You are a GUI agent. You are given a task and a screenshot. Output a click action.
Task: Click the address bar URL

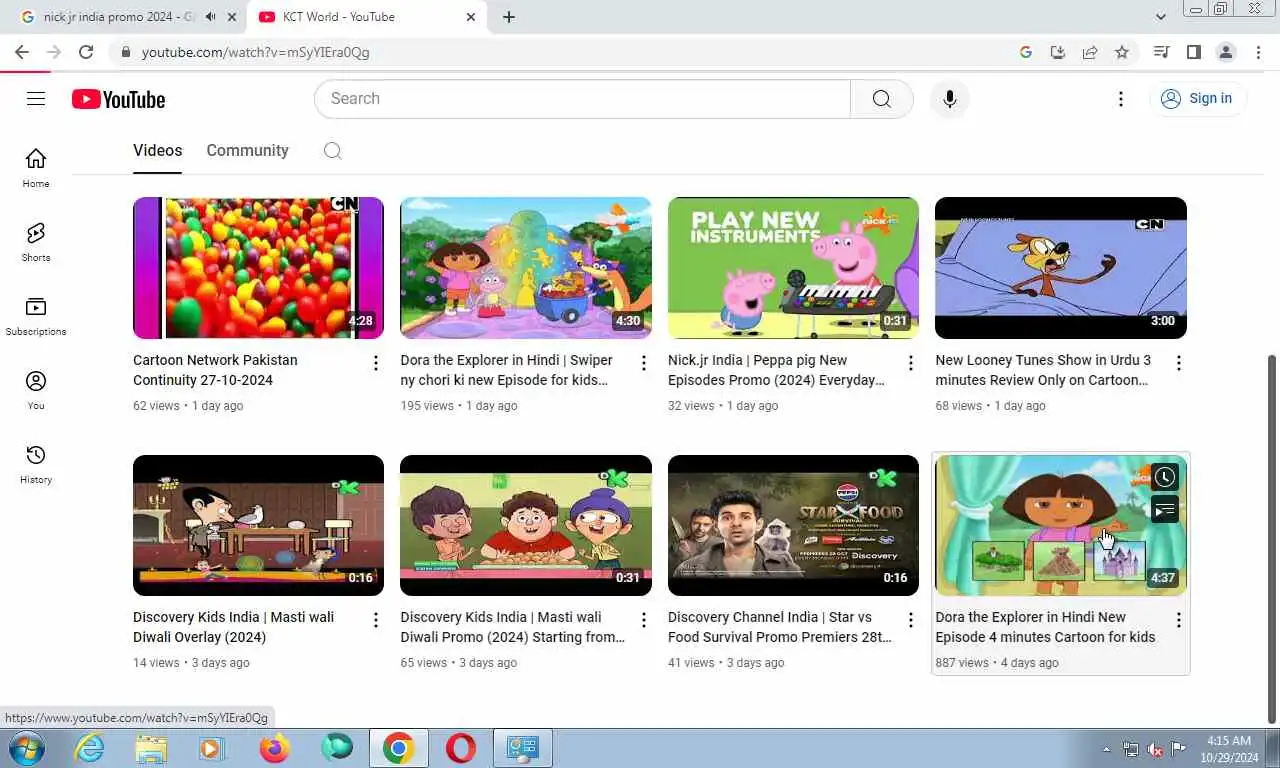(255, 52)
